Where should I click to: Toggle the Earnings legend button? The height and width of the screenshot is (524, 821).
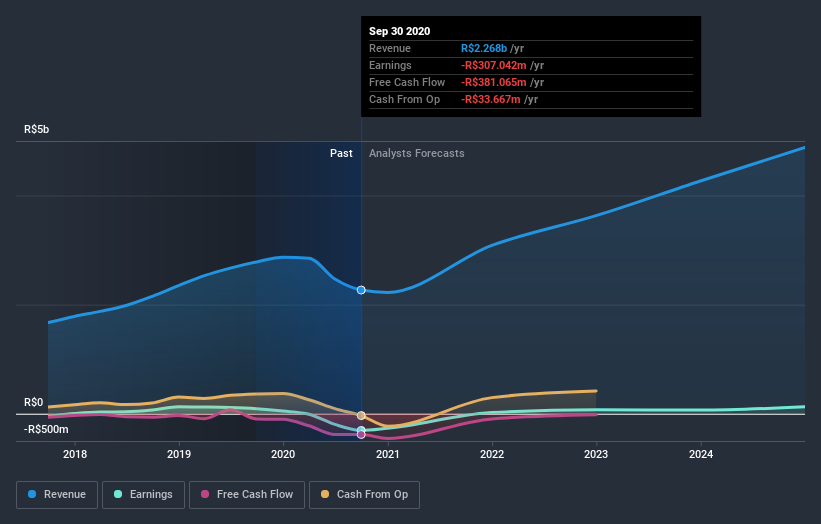coord(143,495)
